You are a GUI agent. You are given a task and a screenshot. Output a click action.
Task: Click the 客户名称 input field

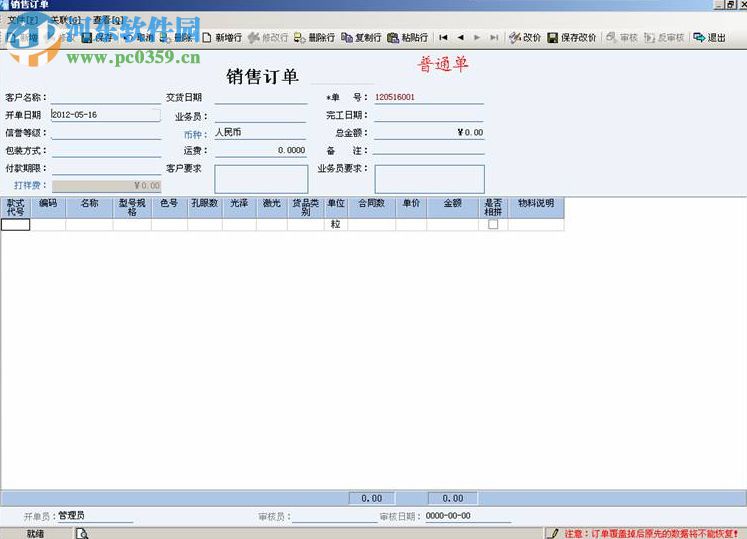(x=106, y=98)
